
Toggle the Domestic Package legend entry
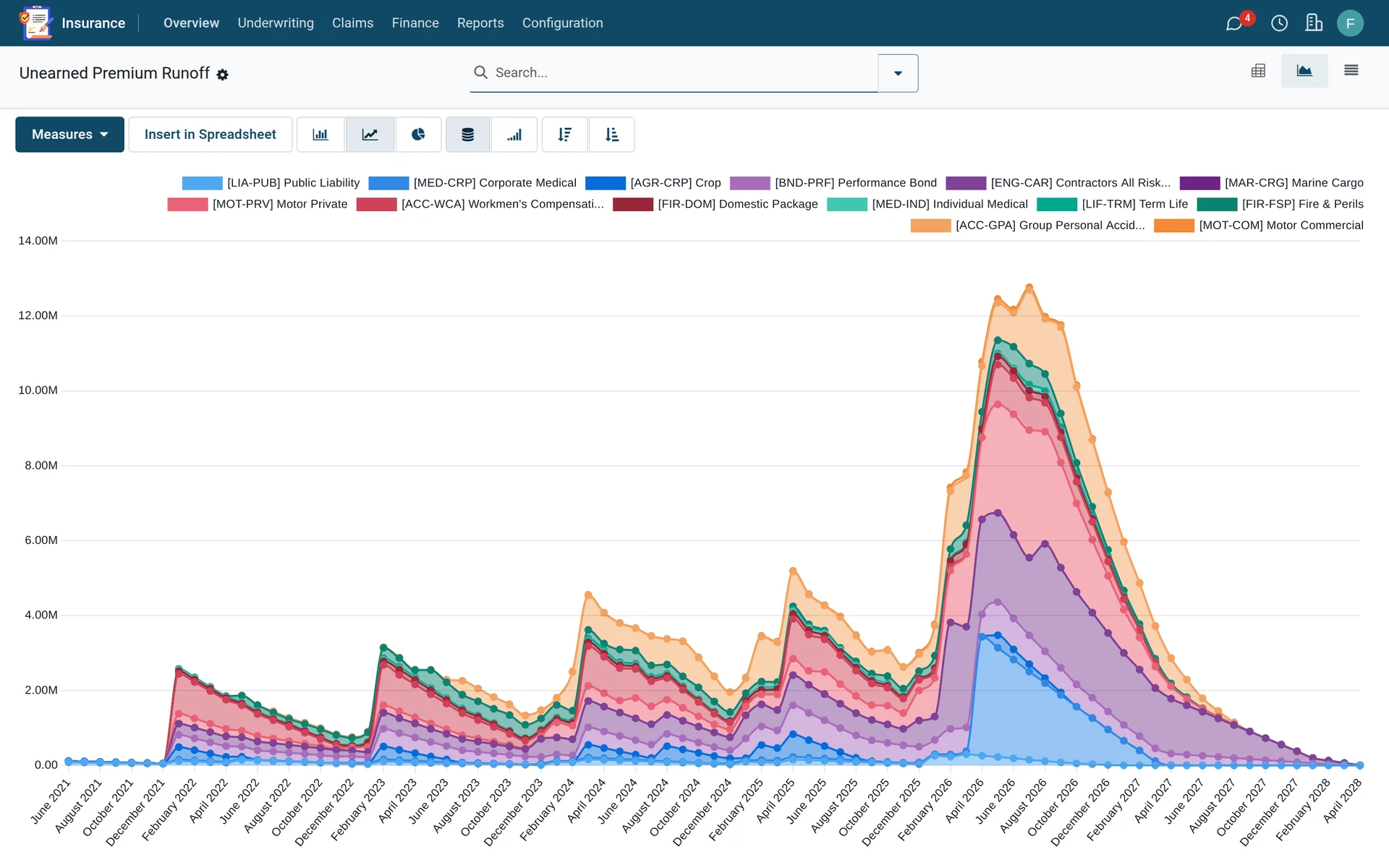pos(715,204)
